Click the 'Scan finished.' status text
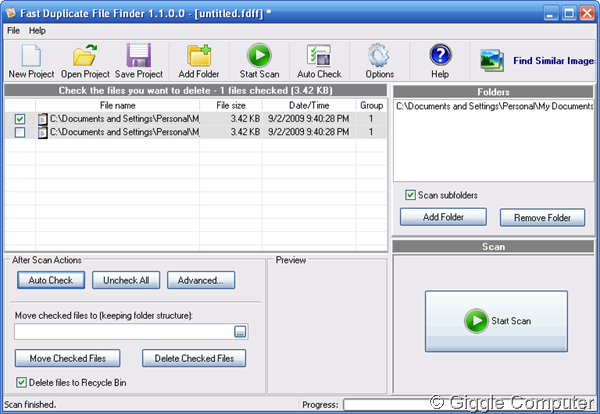Screen dimensions: 600x414 tap(30, 404)
